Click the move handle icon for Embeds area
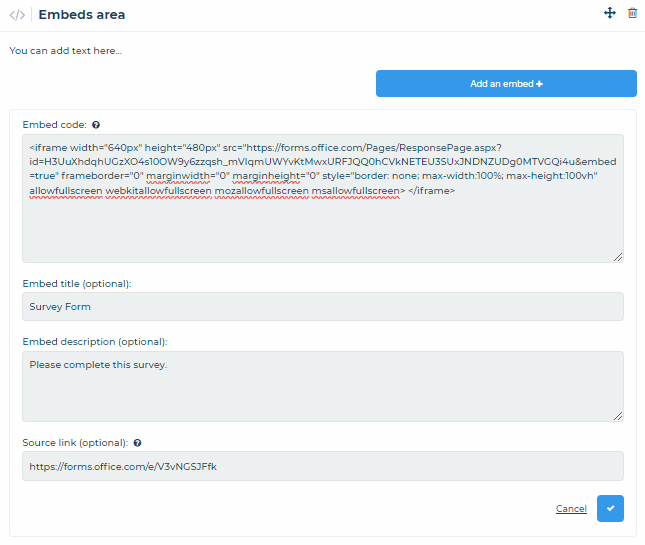 coord(610,13)
